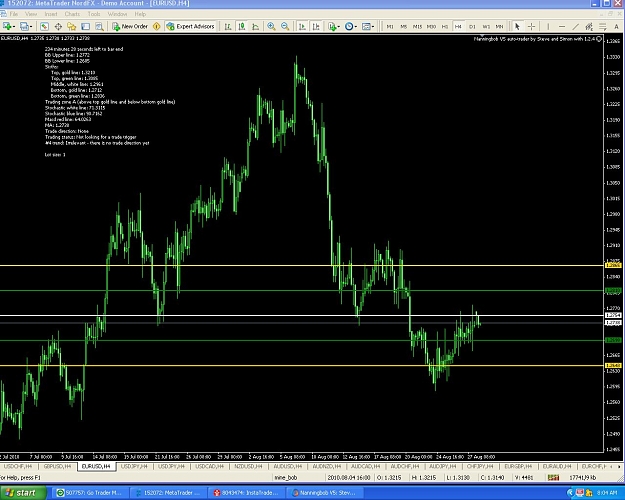
Task: Open the Tools menu
Action: (94, 14)
